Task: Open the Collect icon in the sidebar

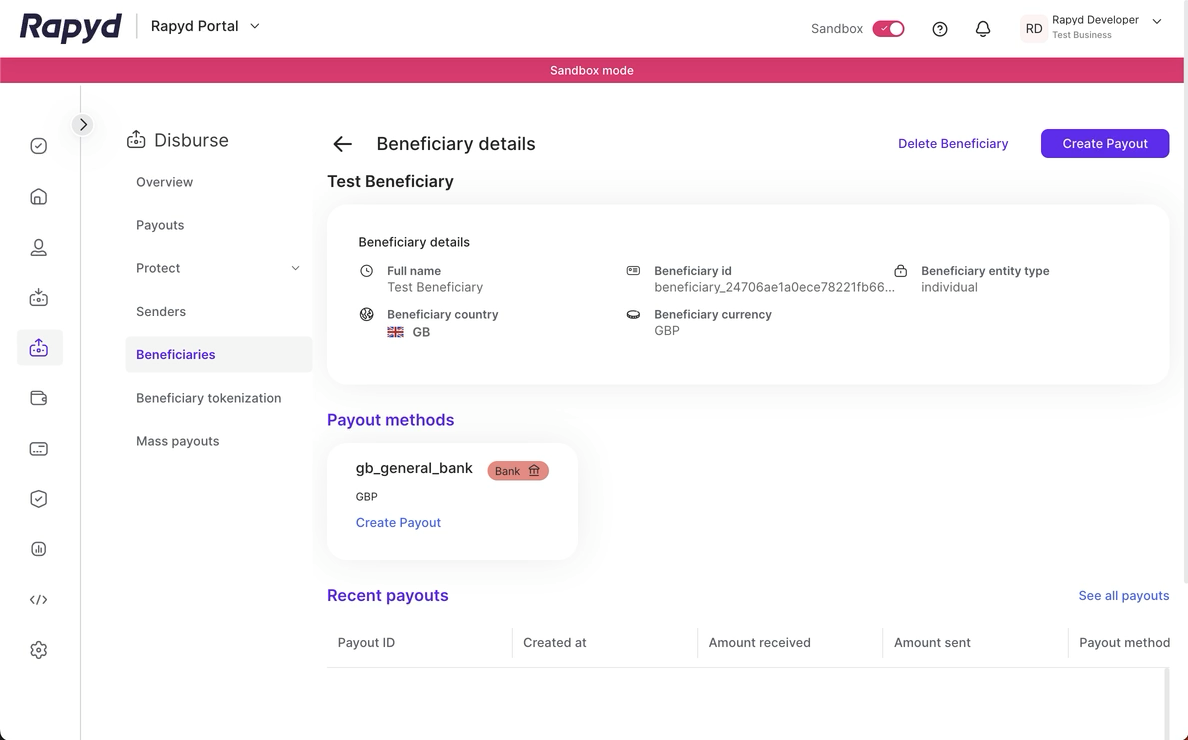Action: tap(38, 297)
